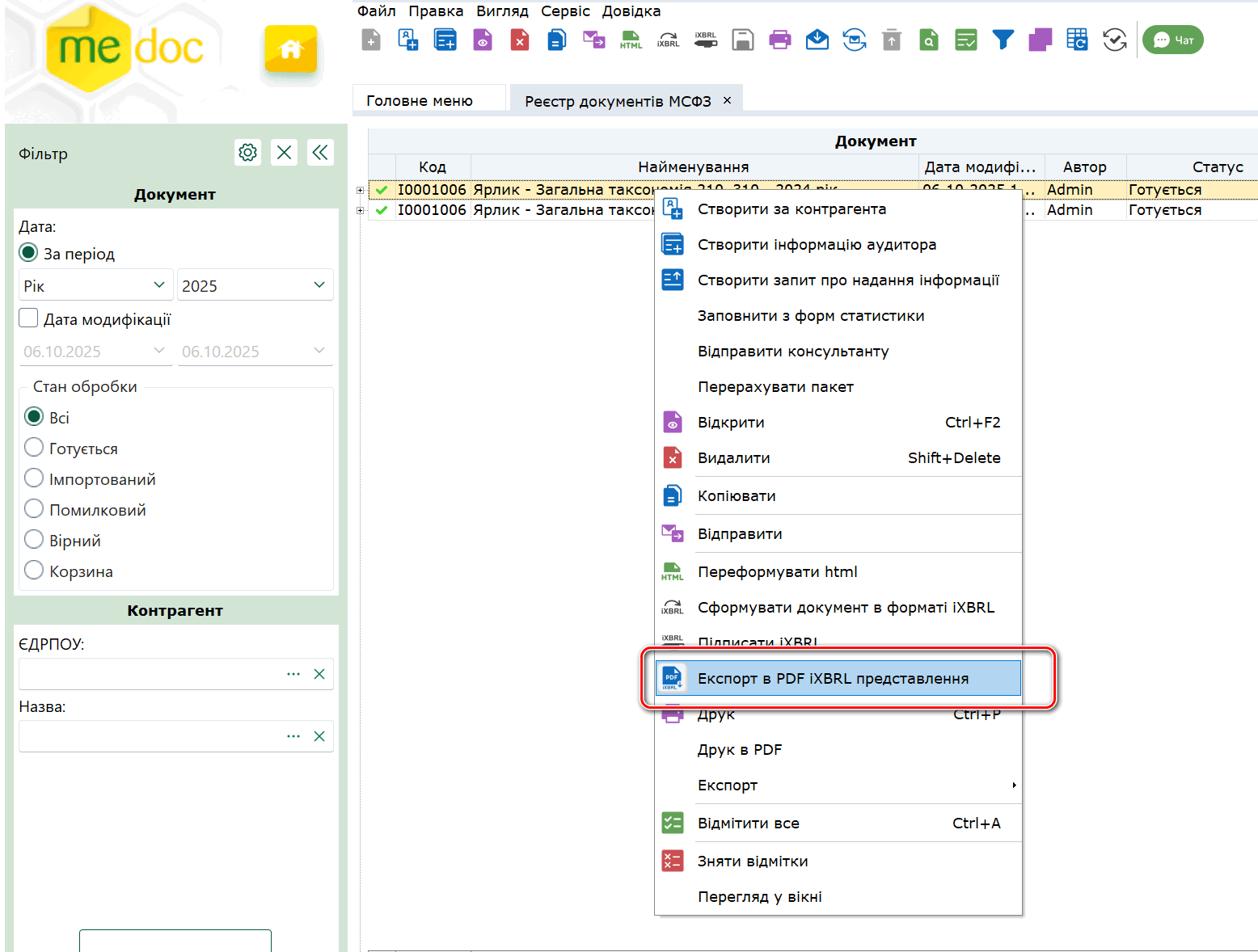Click the sign iXBRL toolbar icon
Image resolution: width=1258 pixels, height=952 pixels.
coord(706,40)
